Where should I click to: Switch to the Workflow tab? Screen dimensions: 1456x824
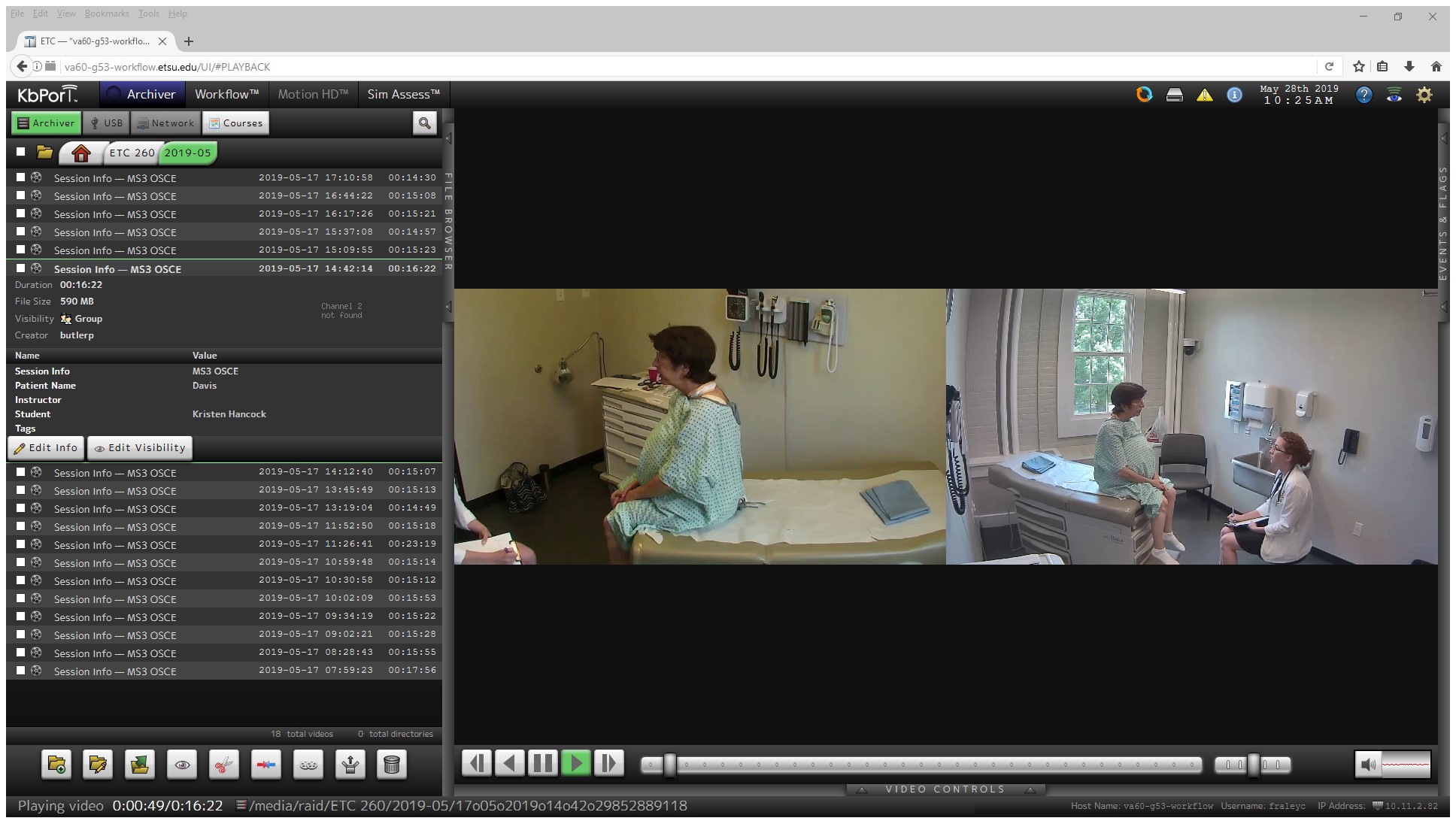226,94
